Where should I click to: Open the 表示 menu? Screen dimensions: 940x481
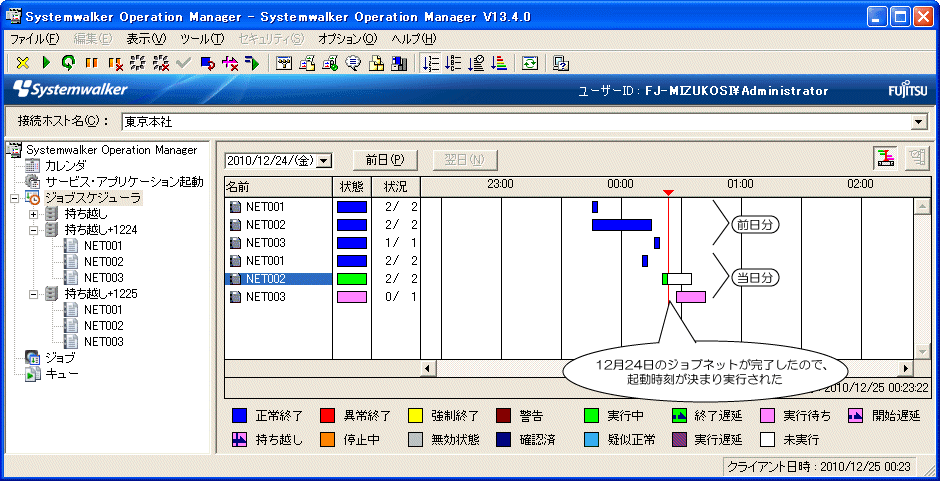tap(146, 39)
